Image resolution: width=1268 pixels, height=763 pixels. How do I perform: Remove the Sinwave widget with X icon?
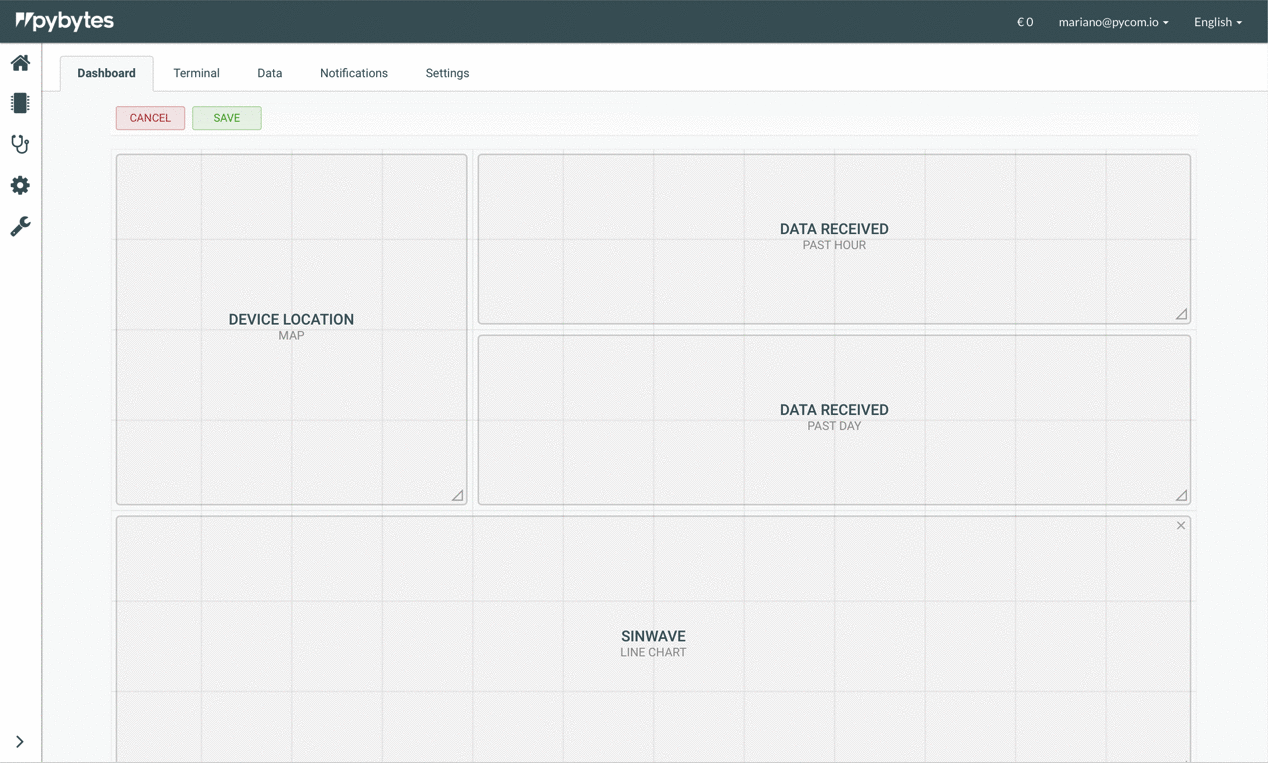(1181, 525)
